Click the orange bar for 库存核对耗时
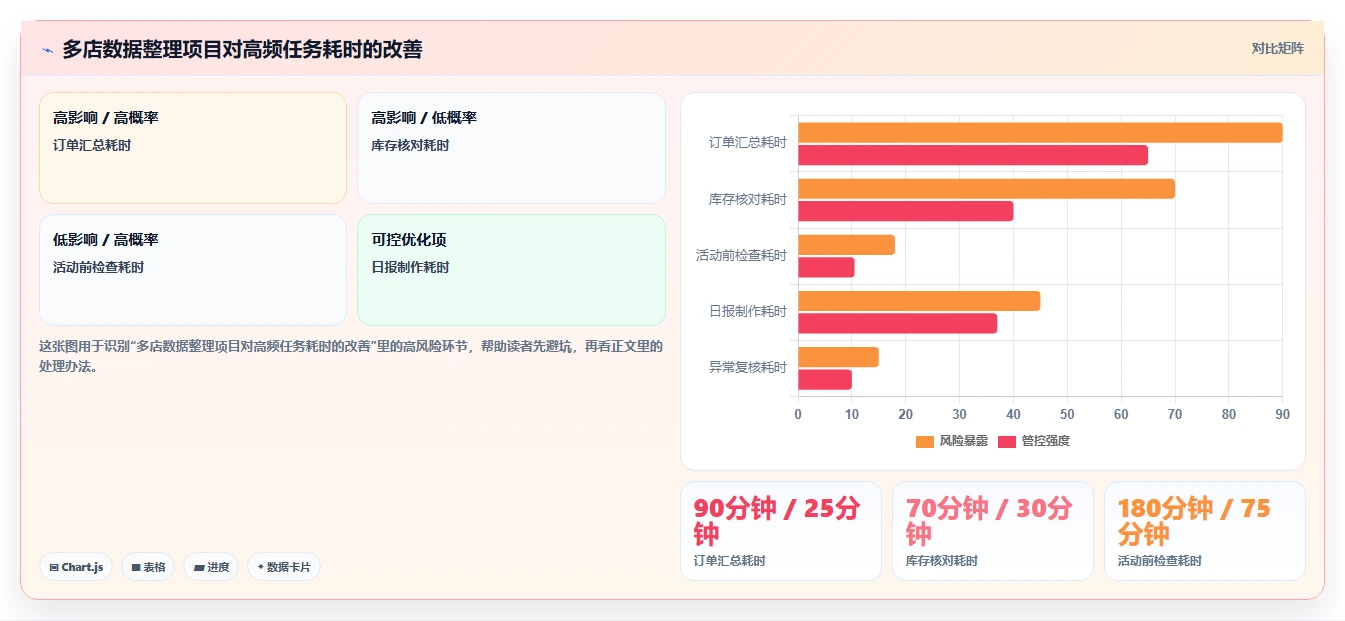The height and width of the screenshot is (621, 1345). point(986,188)
